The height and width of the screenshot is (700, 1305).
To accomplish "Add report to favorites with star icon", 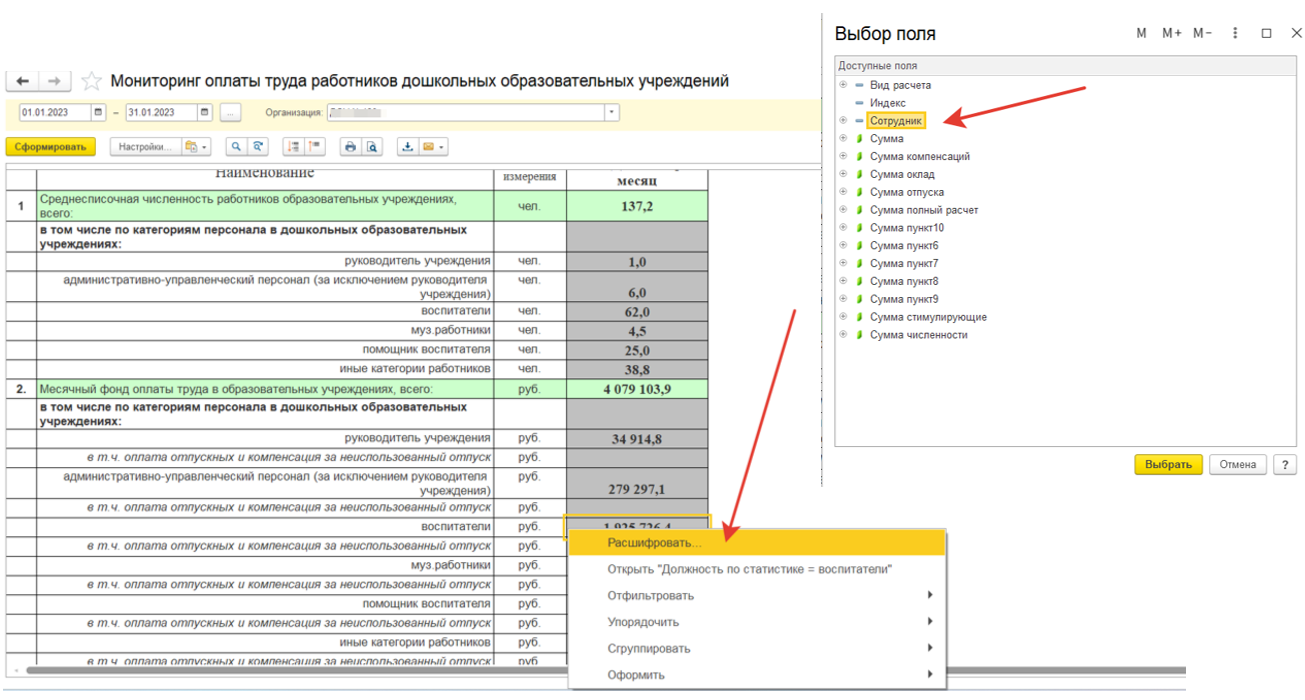I will [x=91, y=81].
